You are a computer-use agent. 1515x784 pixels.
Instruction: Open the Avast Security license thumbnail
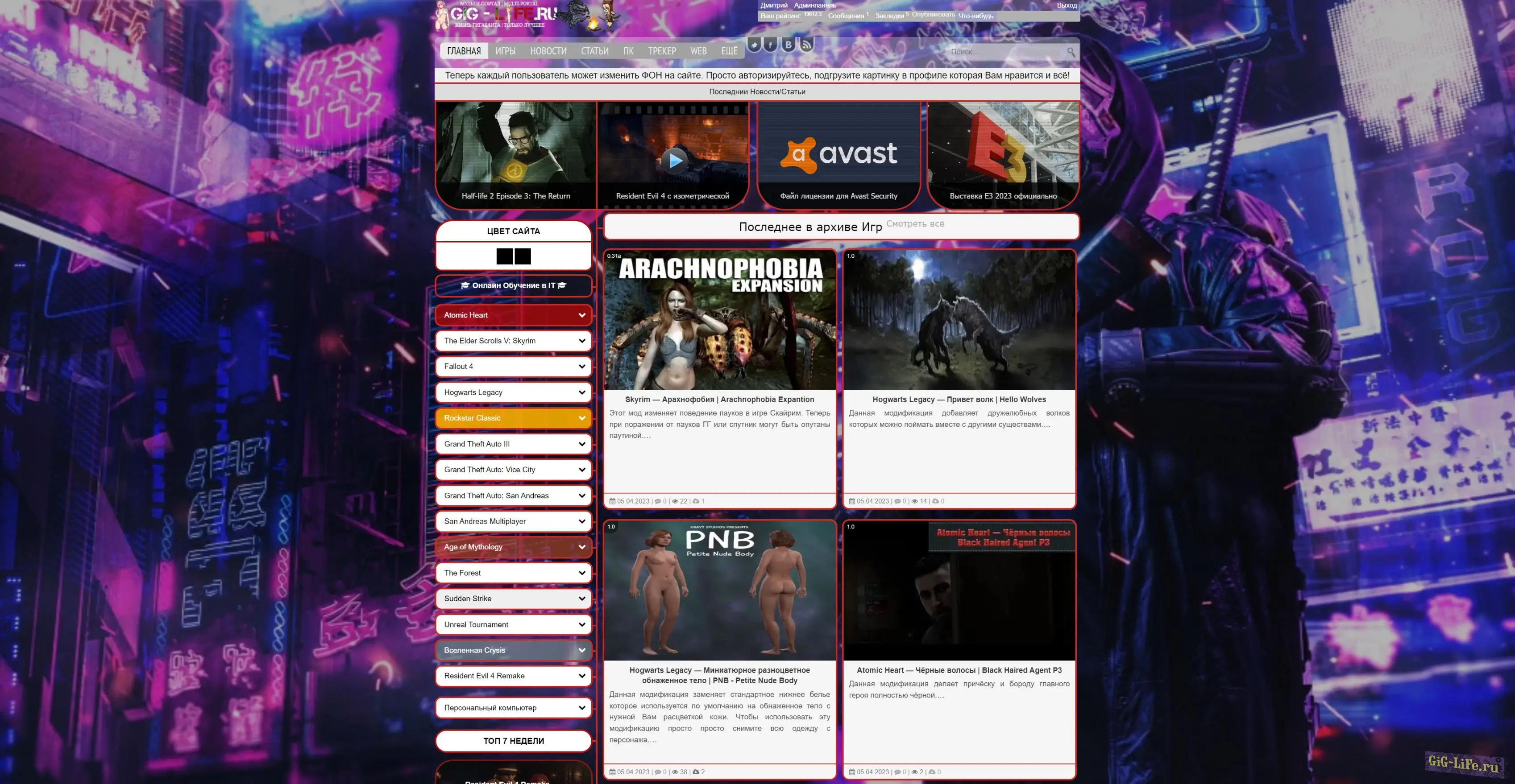click(x=838, y=154)
